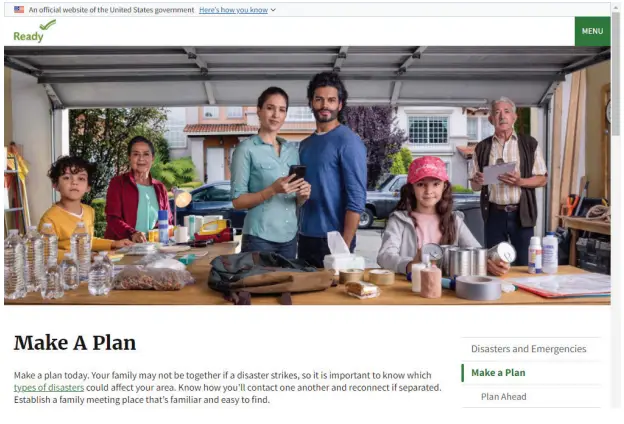Click the girl's pink cap in the photo
The width and height of the screenshot is (624, 424).
(427, 169)
